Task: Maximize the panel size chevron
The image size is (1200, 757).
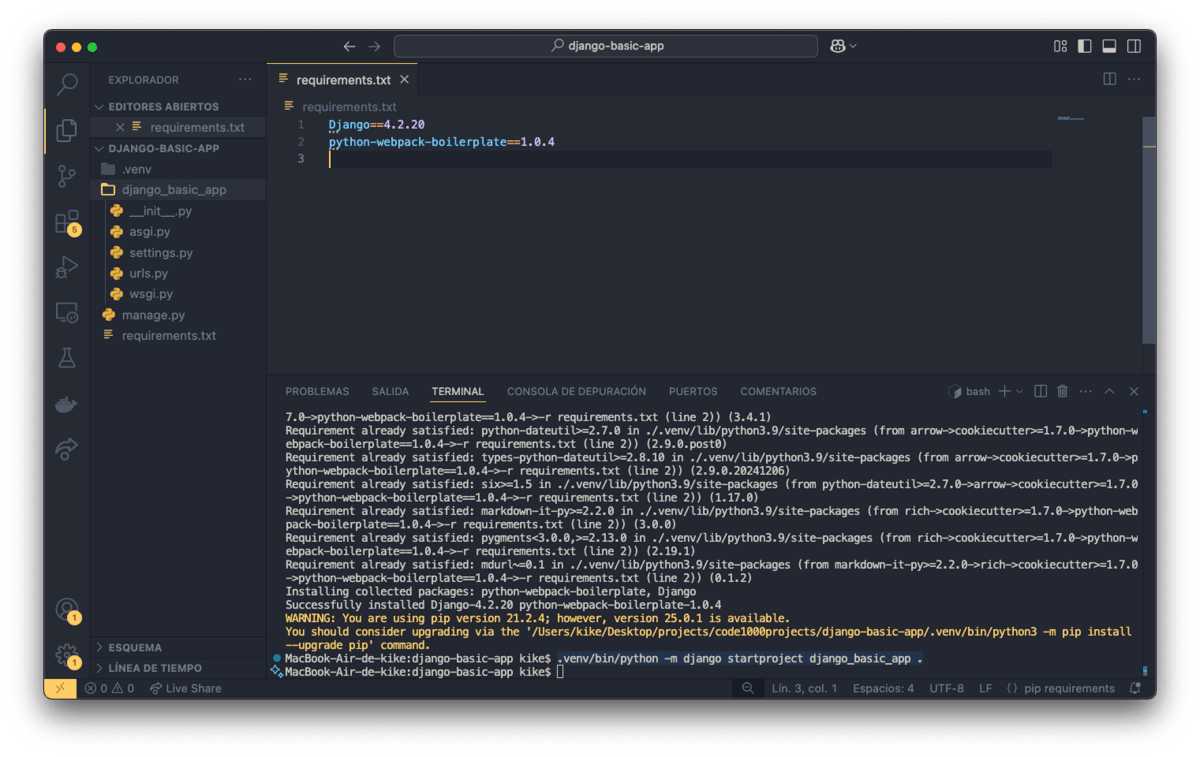Action: point(1109,391)
